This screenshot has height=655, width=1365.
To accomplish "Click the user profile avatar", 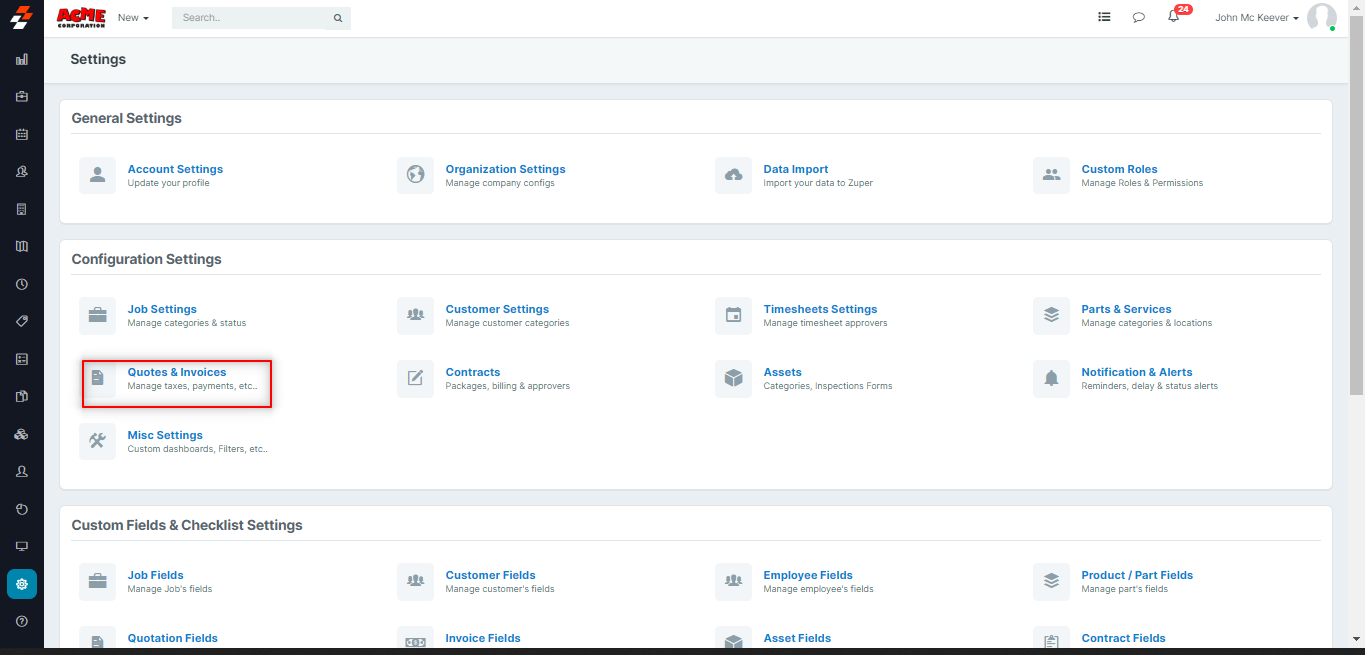I will (1321, 18).
